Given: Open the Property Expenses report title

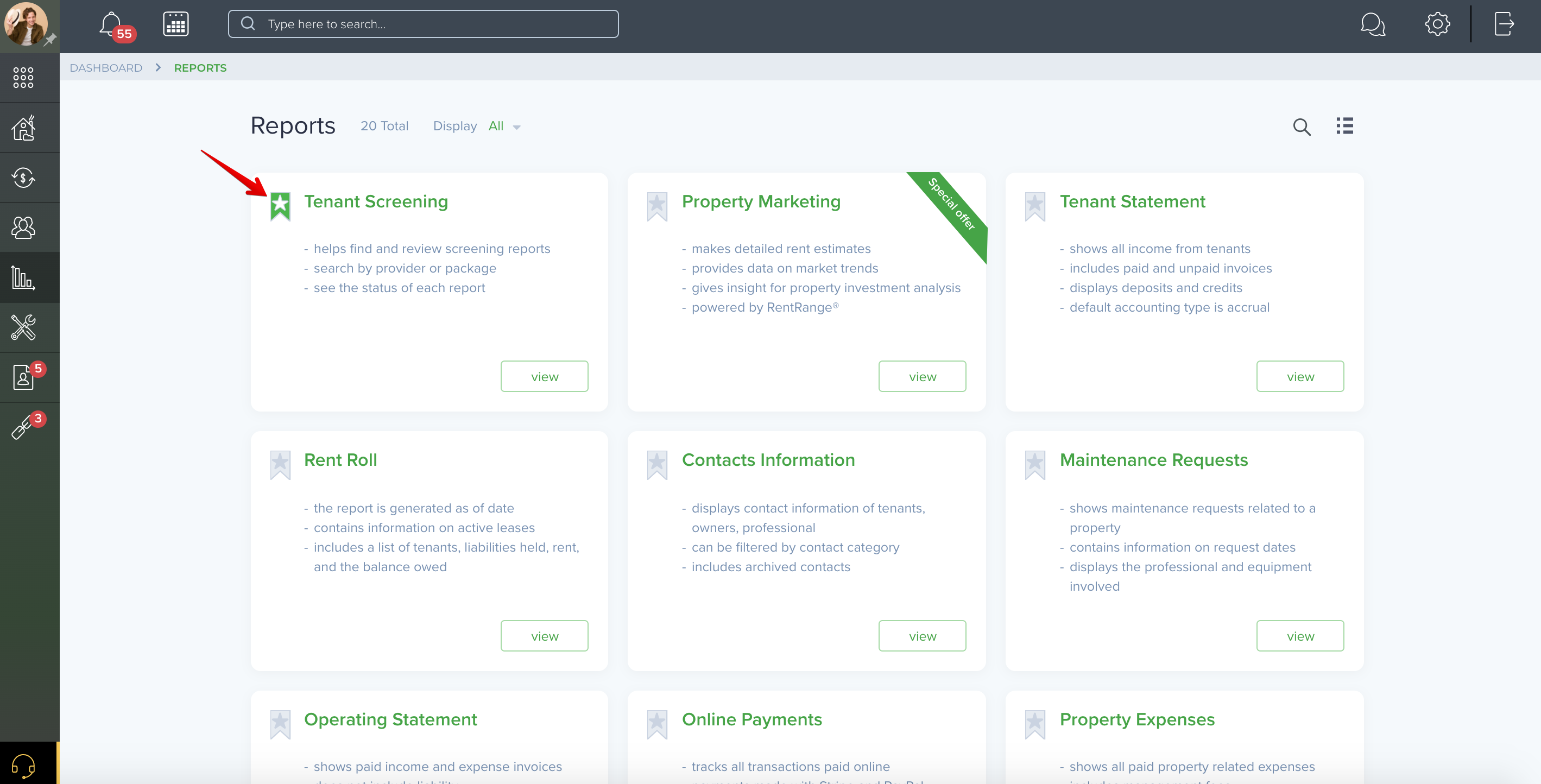Looking at the screenshot, I should click(x=1136, y=719).
